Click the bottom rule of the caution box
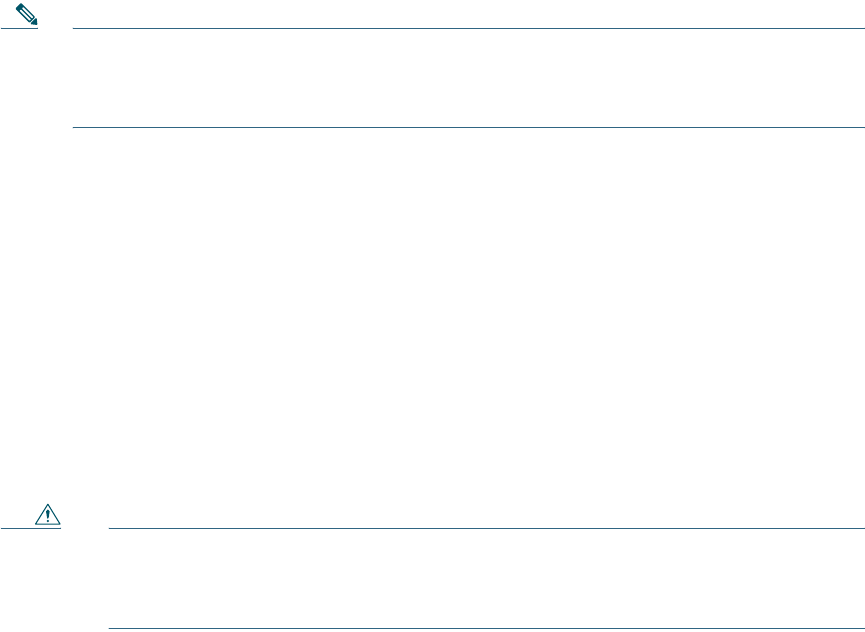 click(x=486, y=629)
